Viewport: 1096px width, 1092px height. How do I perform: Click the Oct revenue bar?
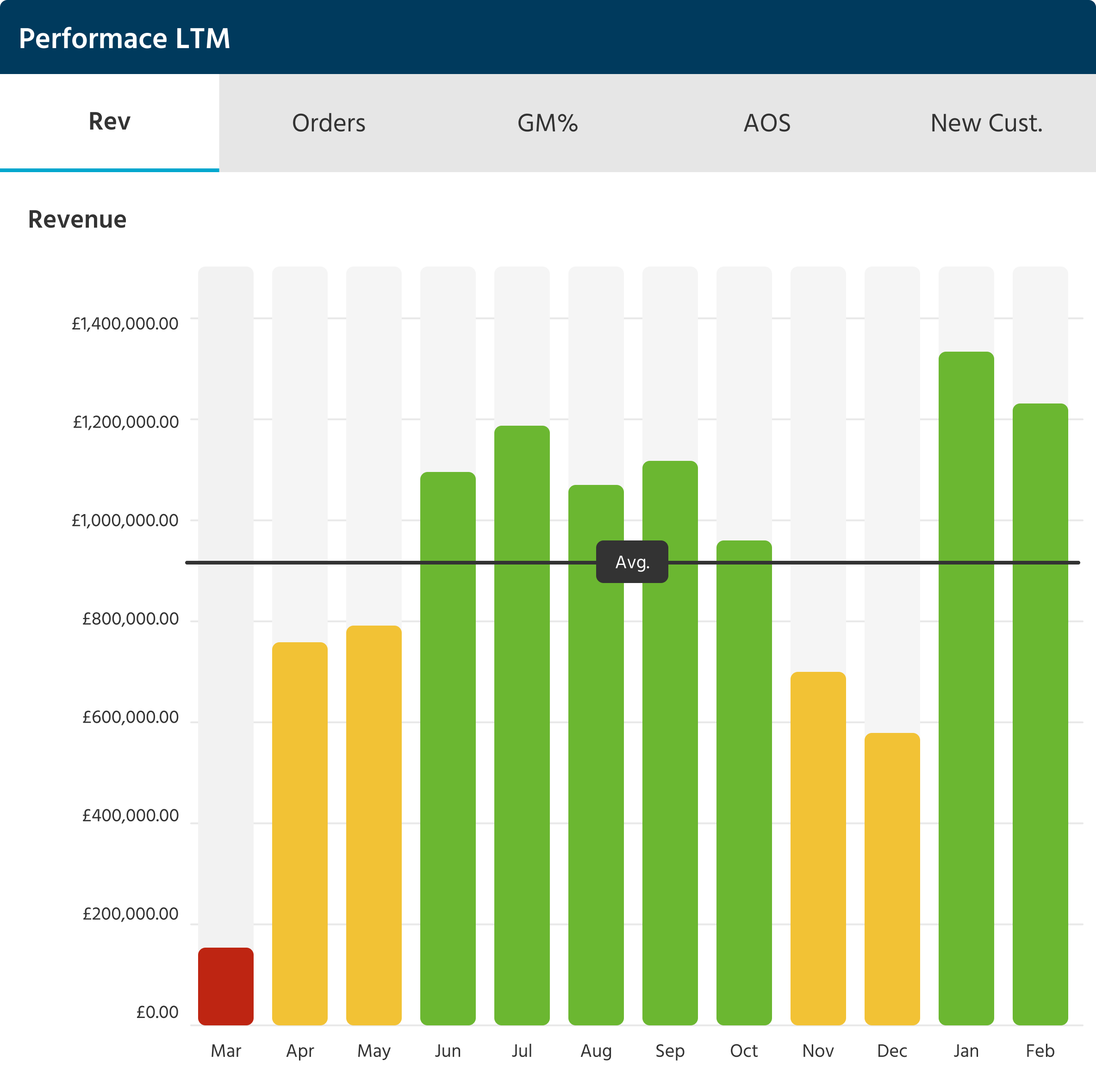tap(744, 783)
